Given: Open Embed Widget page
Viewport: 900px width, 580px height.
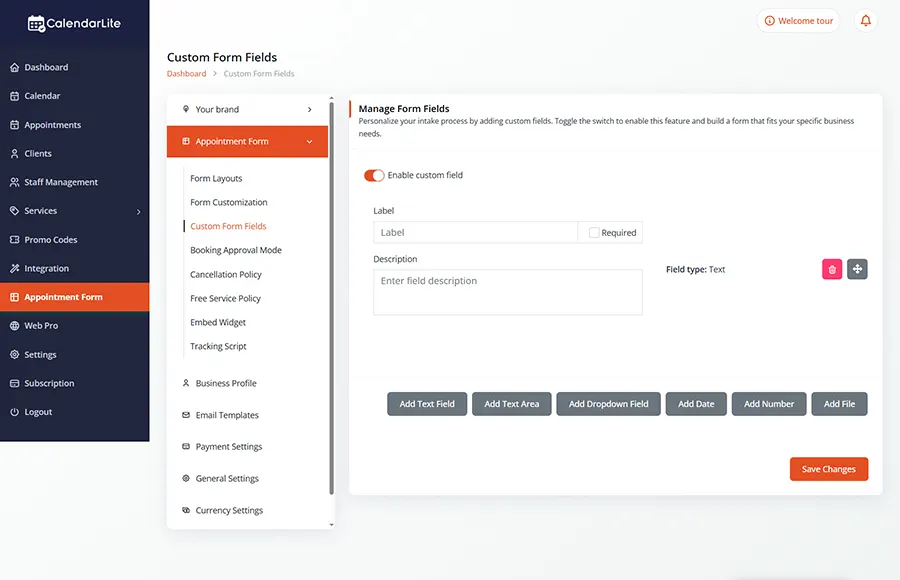Looking at the screenshot, I should click(x=218, y=323).
